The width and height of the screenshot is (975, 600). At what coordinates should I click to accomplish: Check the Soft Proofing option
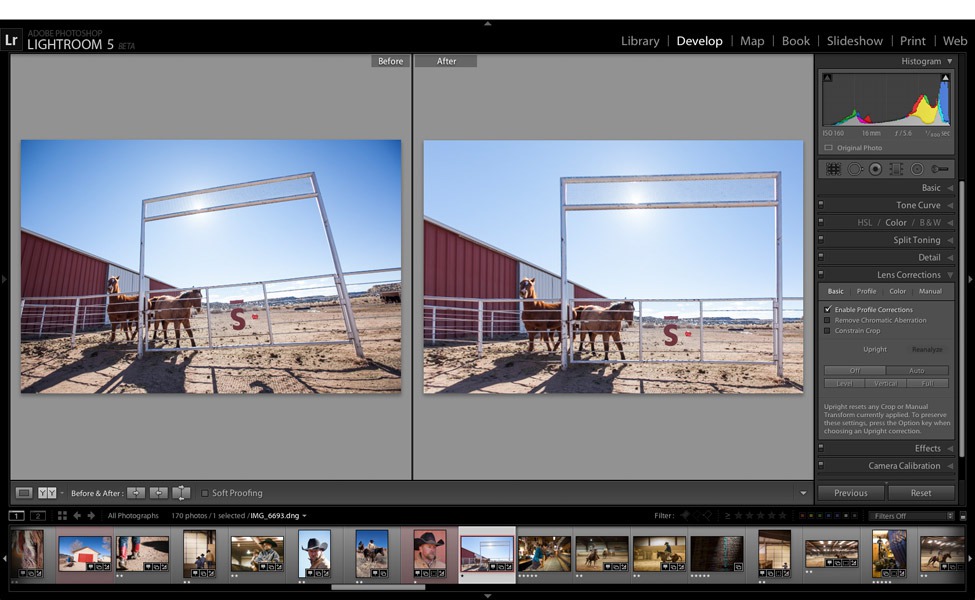(205, 493)
